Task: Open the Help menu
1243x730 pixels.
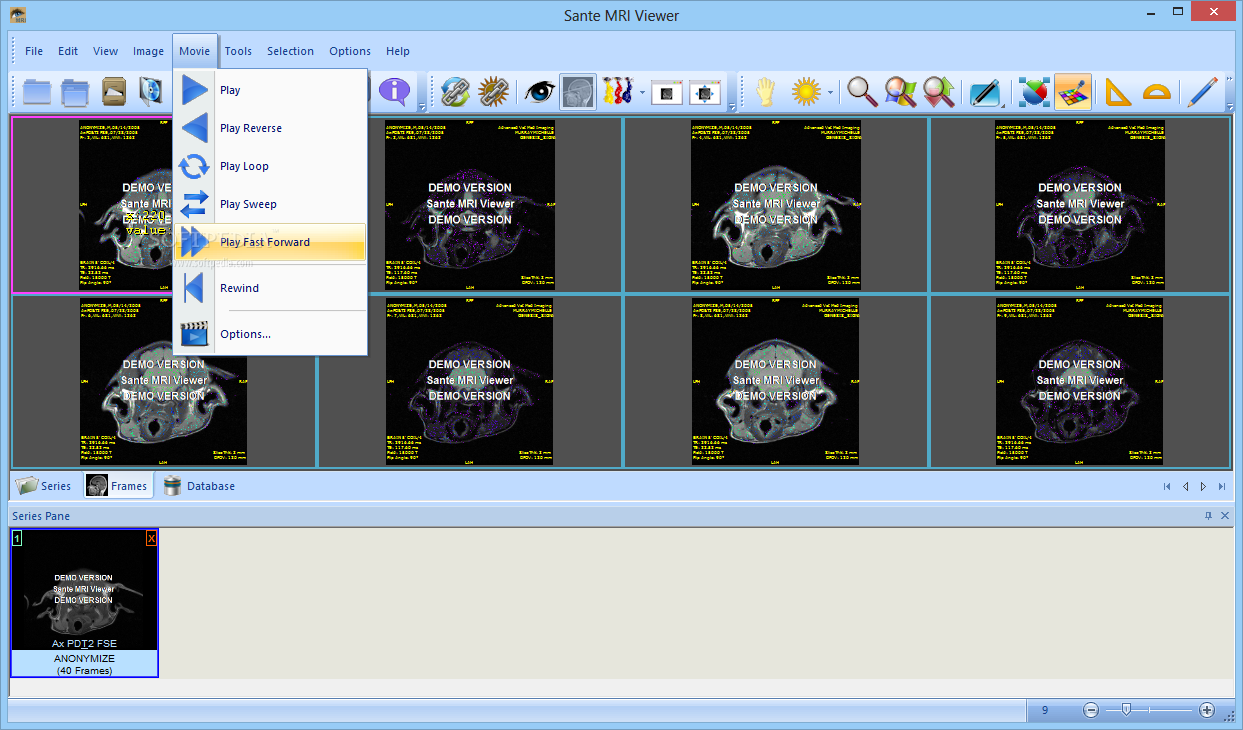Action: click(398, 51)
